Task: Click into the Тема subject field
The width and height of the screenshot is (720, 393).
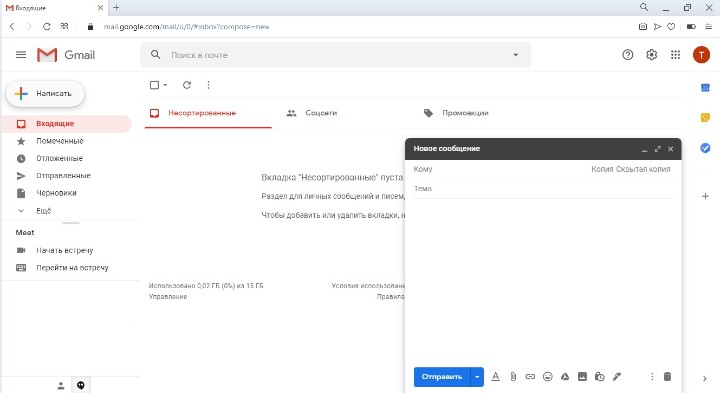Action: pos(543,189)
